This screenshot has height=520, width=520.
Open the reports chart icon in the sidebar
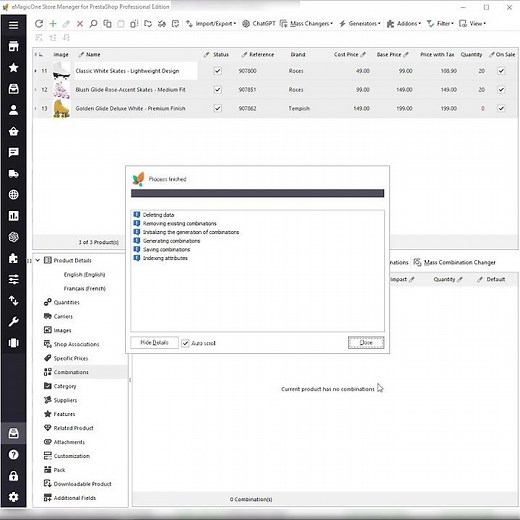(x=14, y=216)
